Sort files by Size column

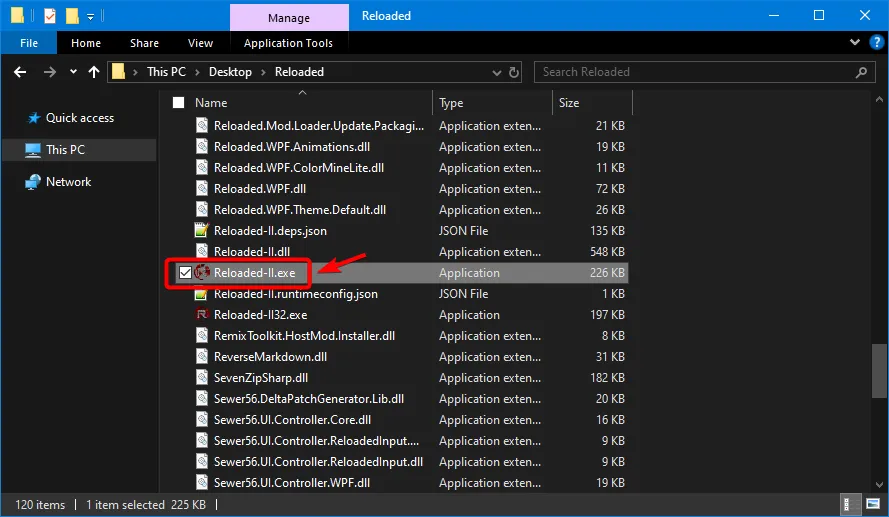tap(569, 103)
